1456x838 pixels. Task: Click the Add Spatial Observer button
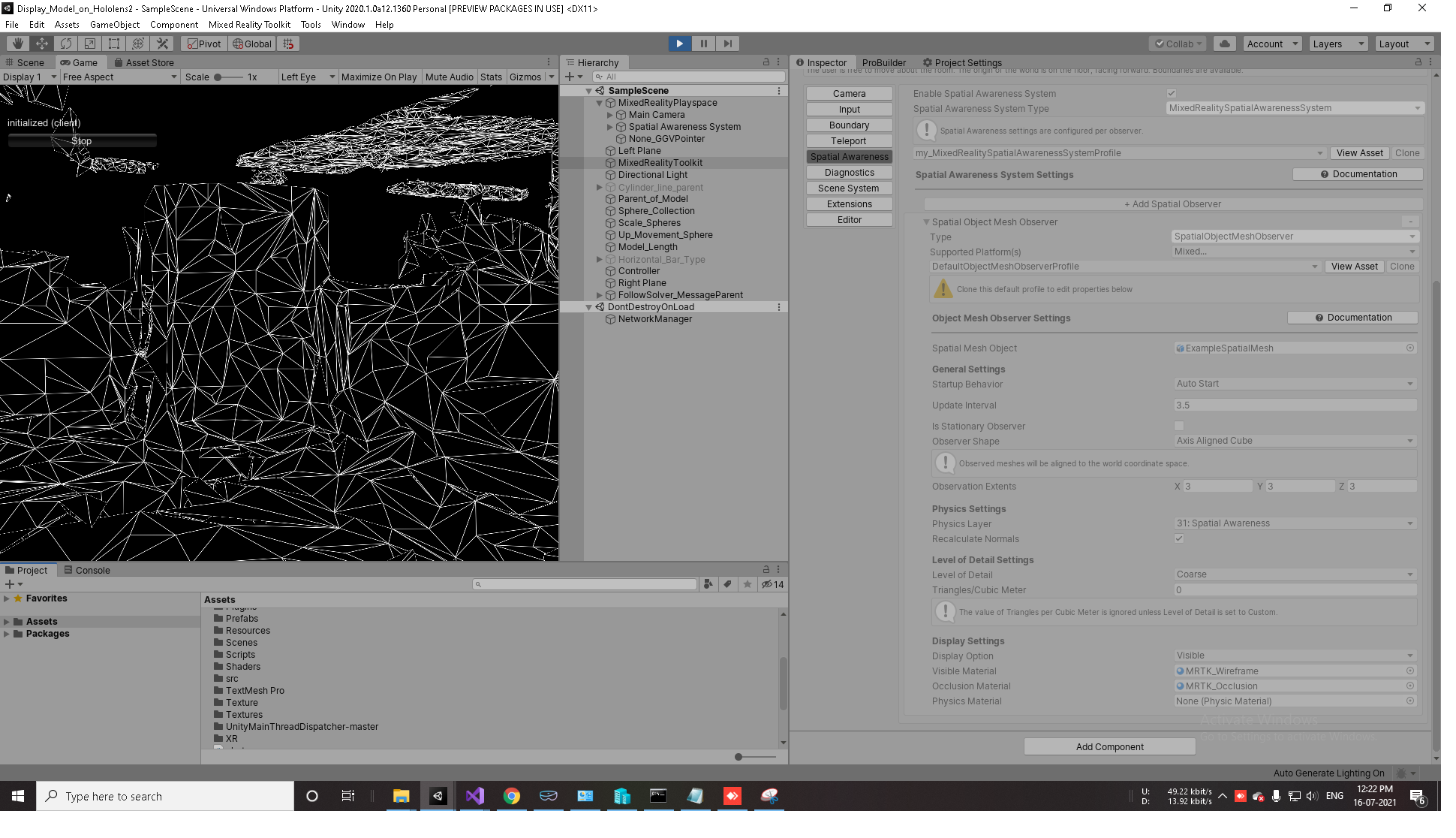click(1172, 204)
